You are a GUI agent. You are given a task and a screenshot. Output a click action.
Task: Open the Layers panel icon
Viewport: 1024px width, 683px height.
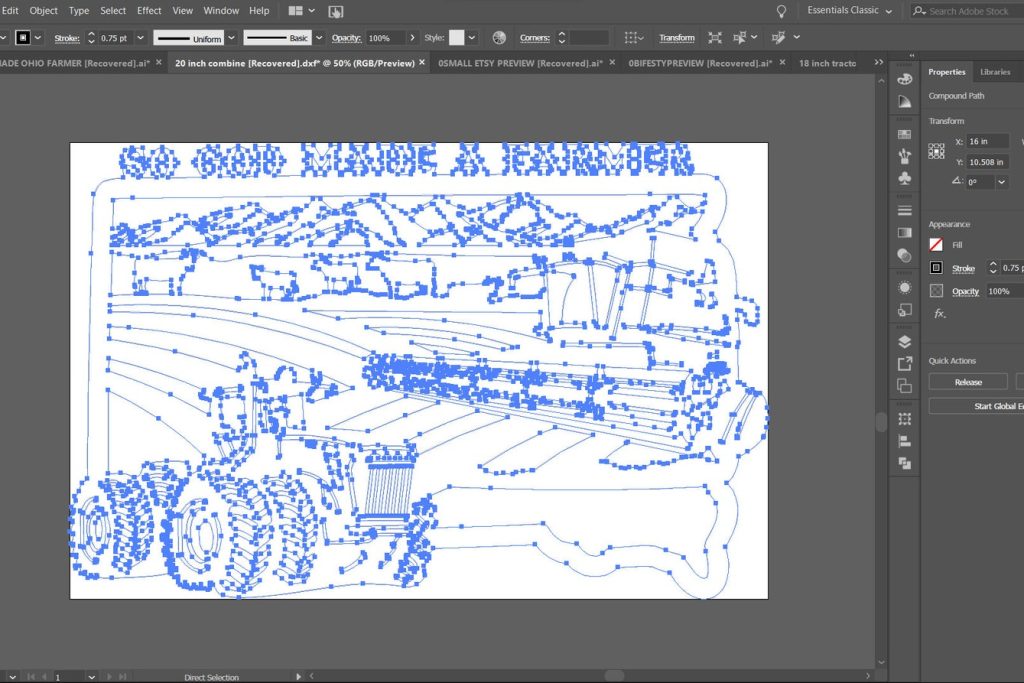pos(905,341)
